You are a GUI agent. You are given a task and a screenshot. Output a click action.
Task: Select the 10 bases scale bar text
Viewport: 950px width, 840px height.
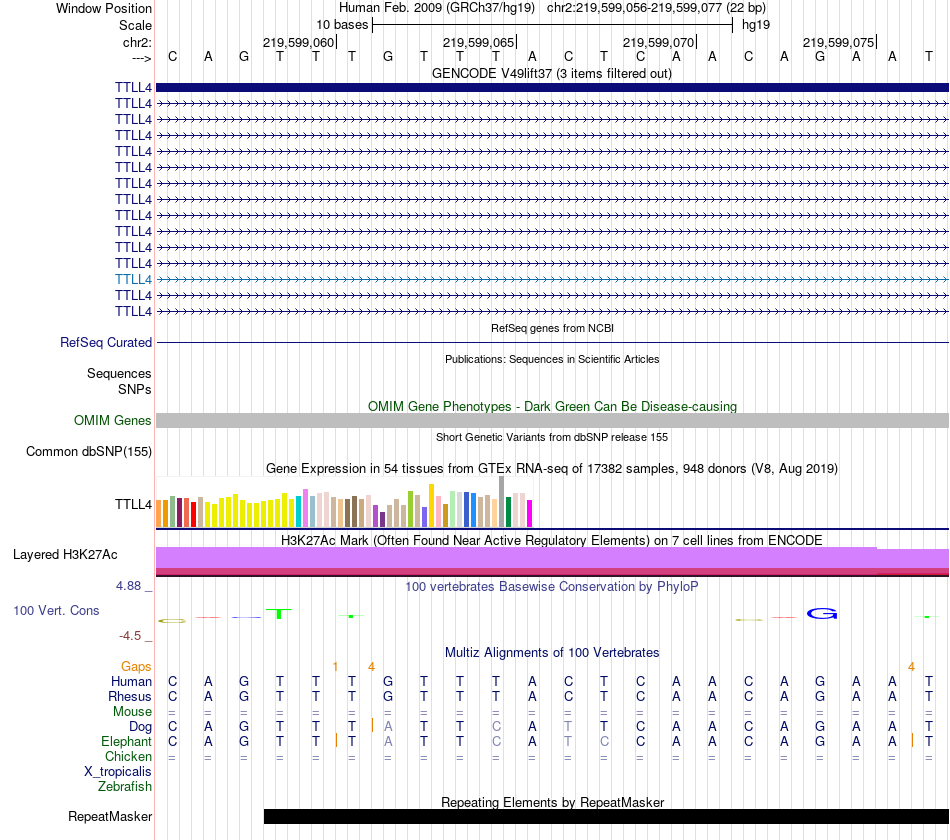pos(342,25)
